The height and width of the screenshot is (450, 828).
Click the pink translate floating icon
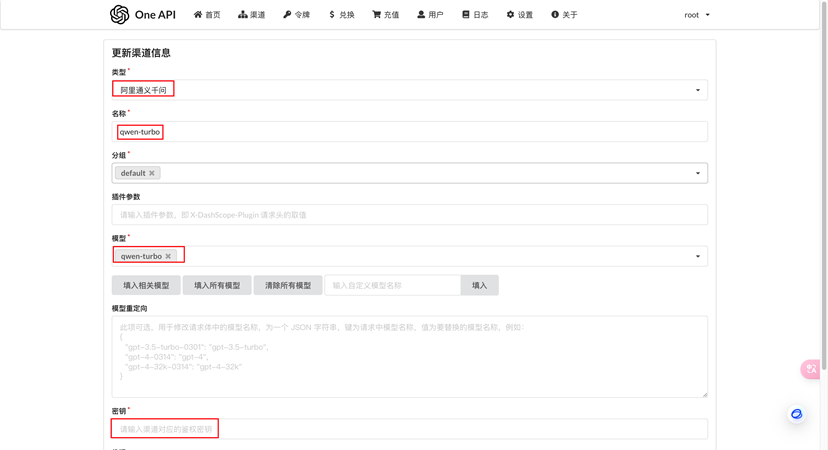[x=811, y=369]
